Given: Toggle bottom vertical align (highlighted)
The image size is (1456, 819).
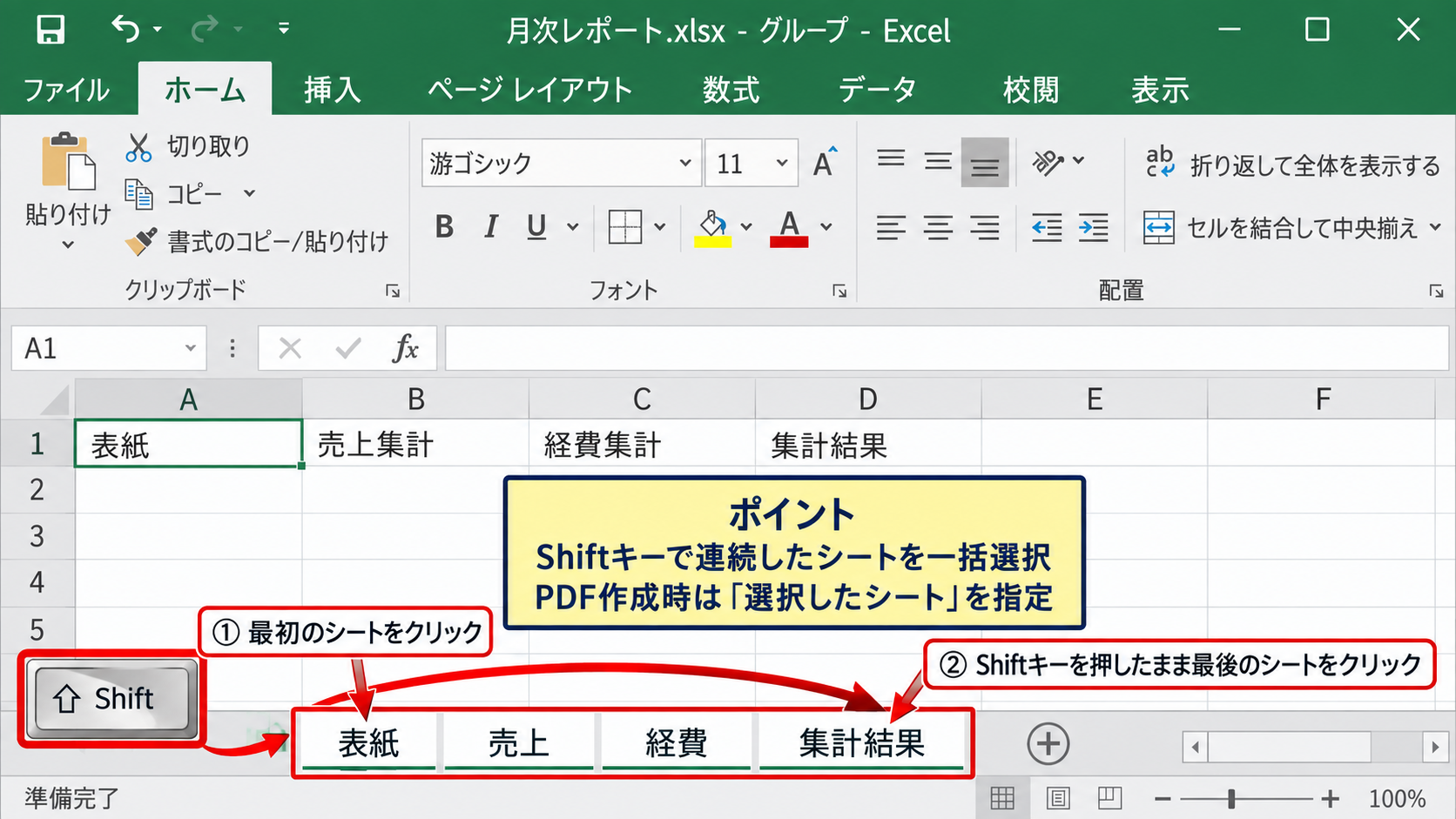Looking at the screenshot, I should (985, 162).
